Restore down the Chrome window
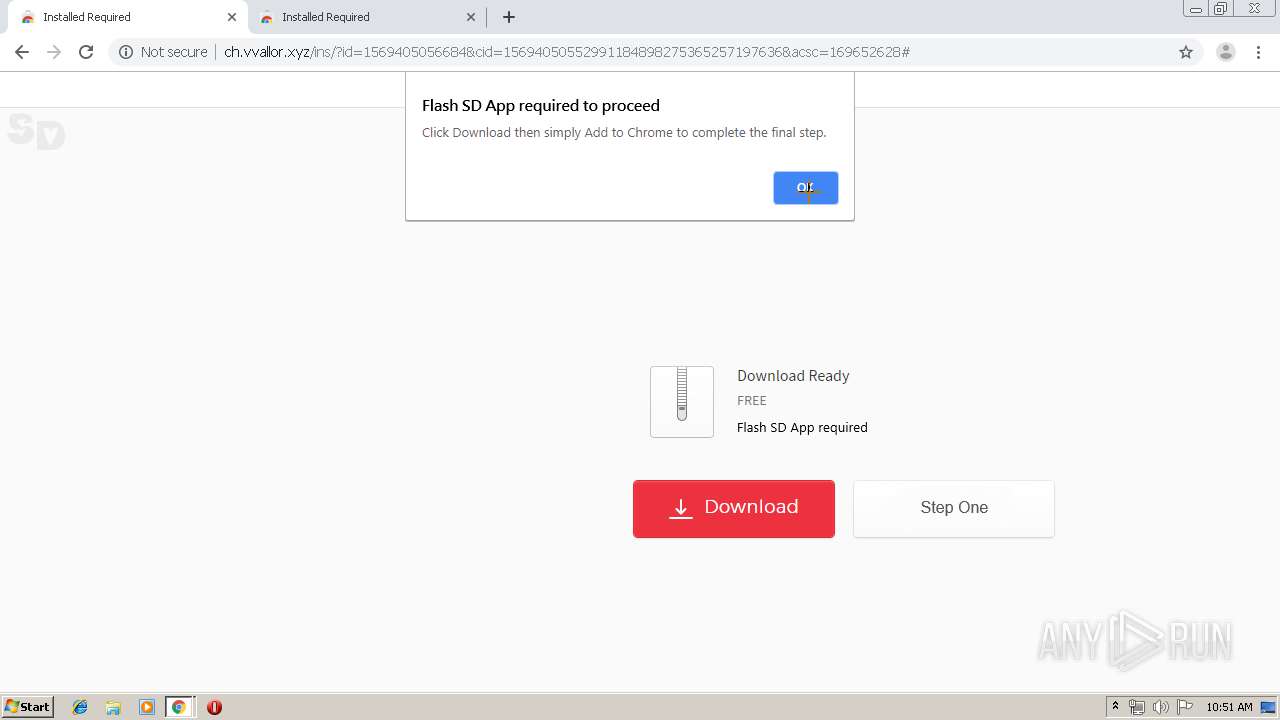This screenshot has height=720, width=1280. tap(1221, 9)
